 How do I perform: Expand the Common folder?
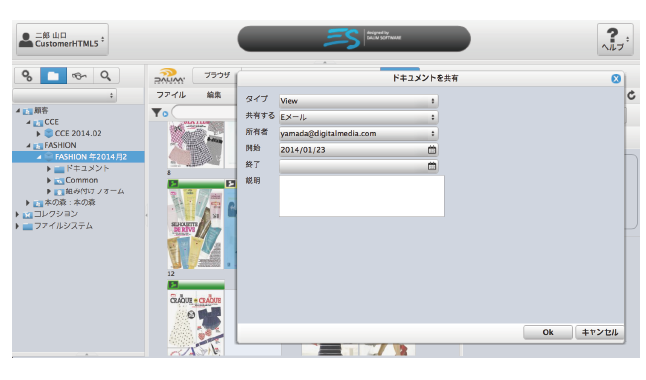tap(49, 180)
